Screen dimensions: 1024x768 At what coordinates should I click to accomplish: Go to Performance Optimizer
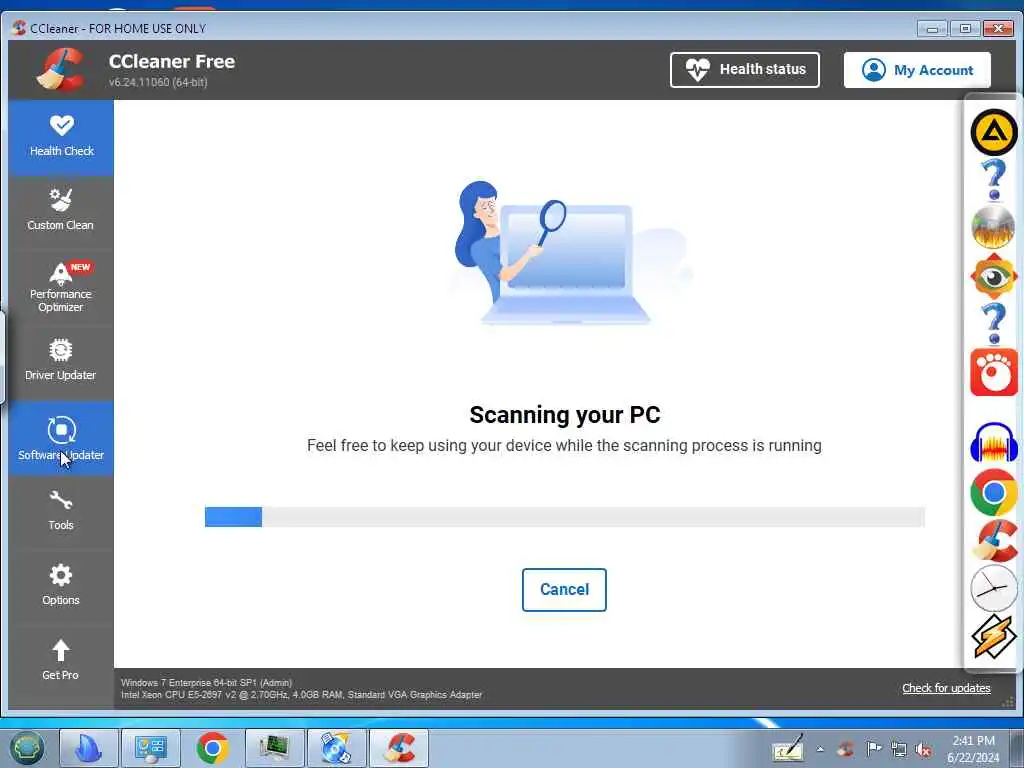(x=61, y=287)
